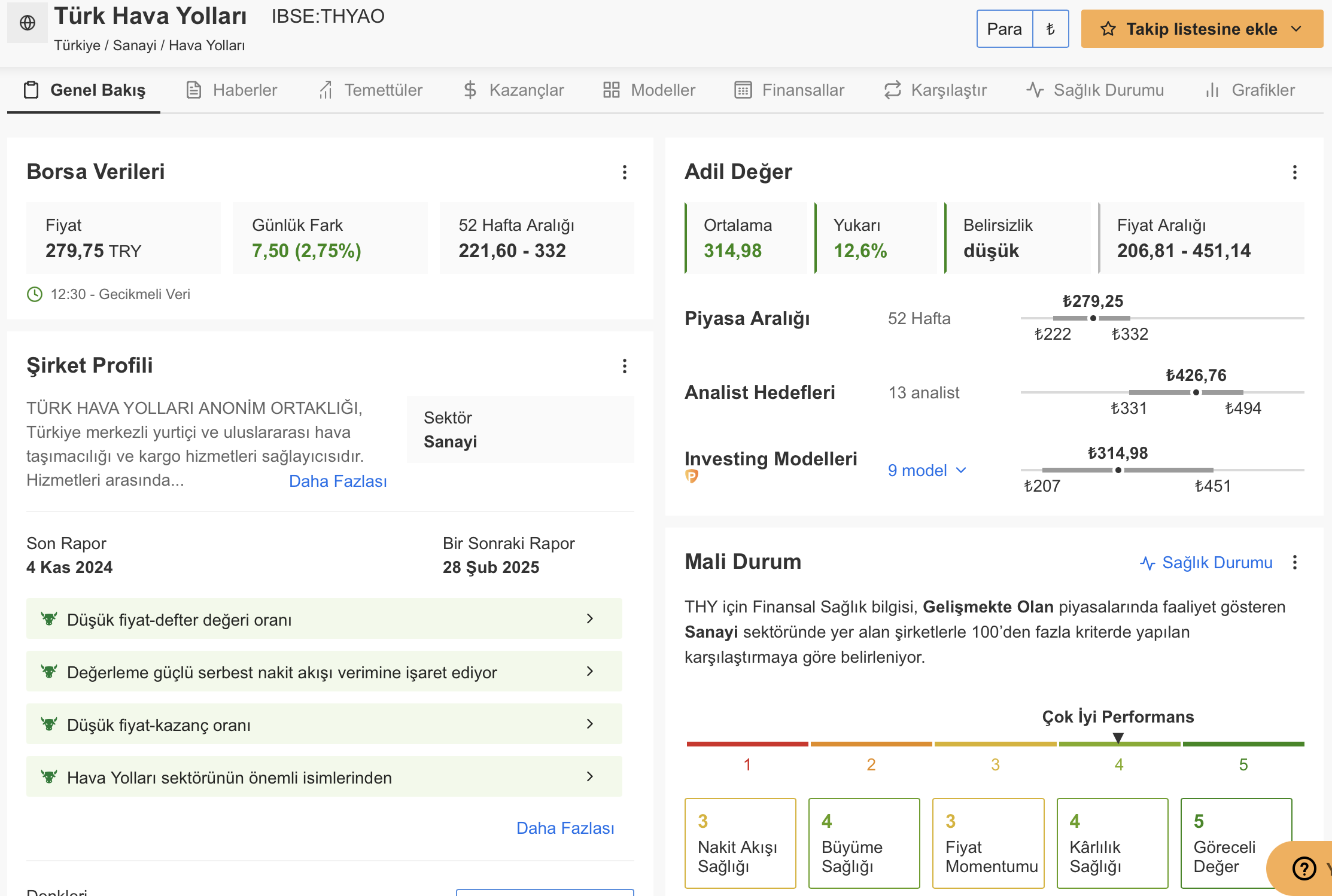The width and height of the screenshot is (1332, 896).
Task: Click Daha Fazlası in company profile
Action: [338, 481]
